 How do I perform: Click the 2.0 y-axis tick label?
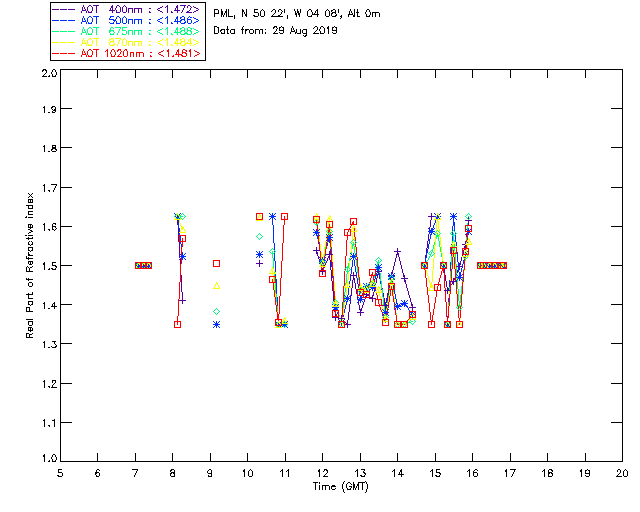pyautogui.click(x=49, y=73)
